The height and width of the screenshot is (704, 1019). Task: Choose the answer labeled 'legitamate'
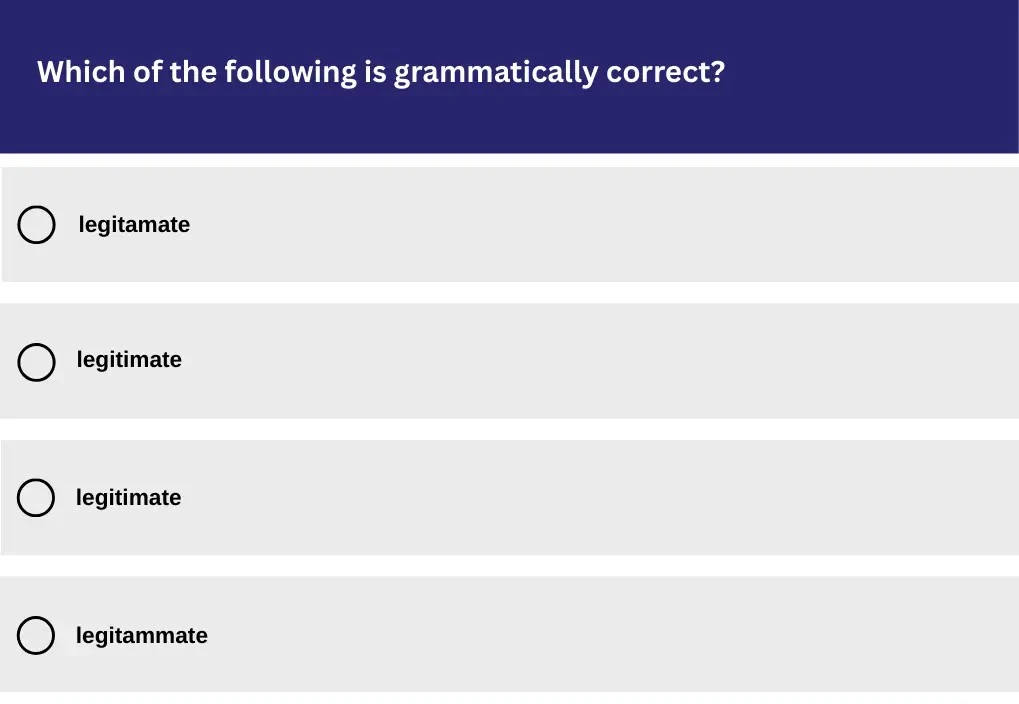[x=134, y=224]
